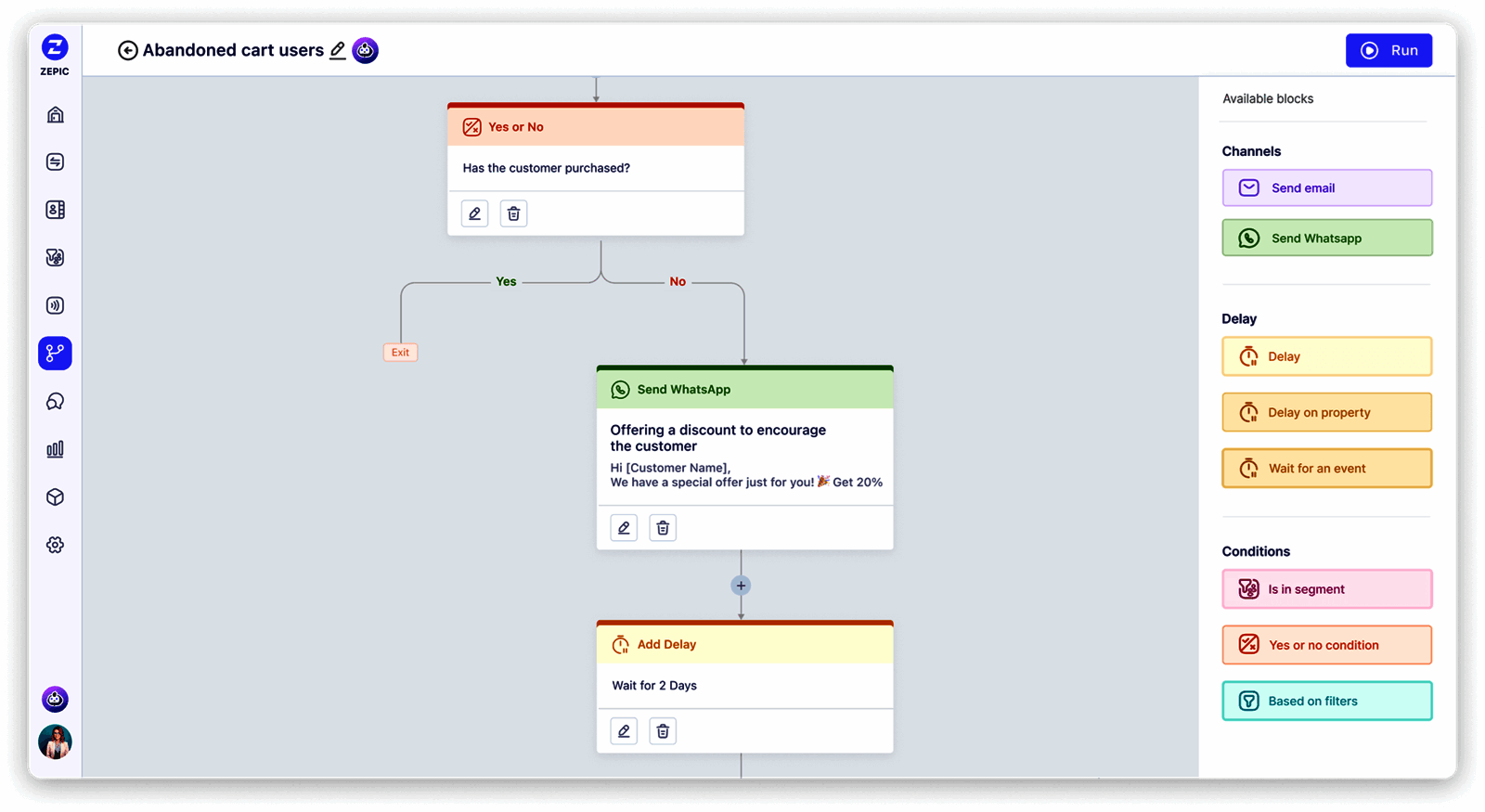The width and height of the screenshot is (1485, 812).
Task: Choose the Delay on property block
Action: tap(1326, 412)
